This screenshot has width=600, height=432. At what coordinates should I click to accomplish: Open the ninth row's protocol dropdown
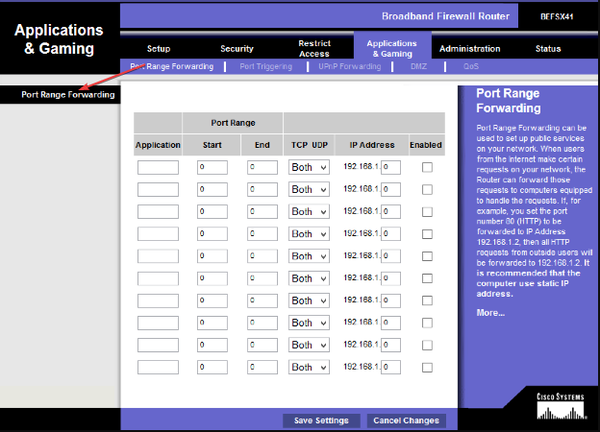pyautogui.click(x=309, y=345)
